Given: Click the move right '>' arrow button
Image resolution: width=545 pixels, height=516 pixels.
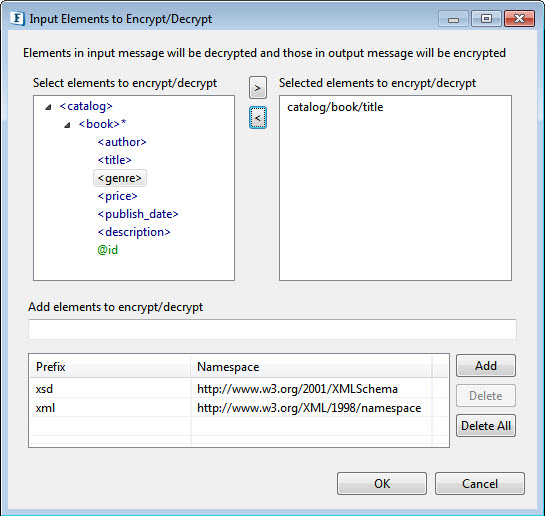Looking at the screenshot, I should point(258,88).
